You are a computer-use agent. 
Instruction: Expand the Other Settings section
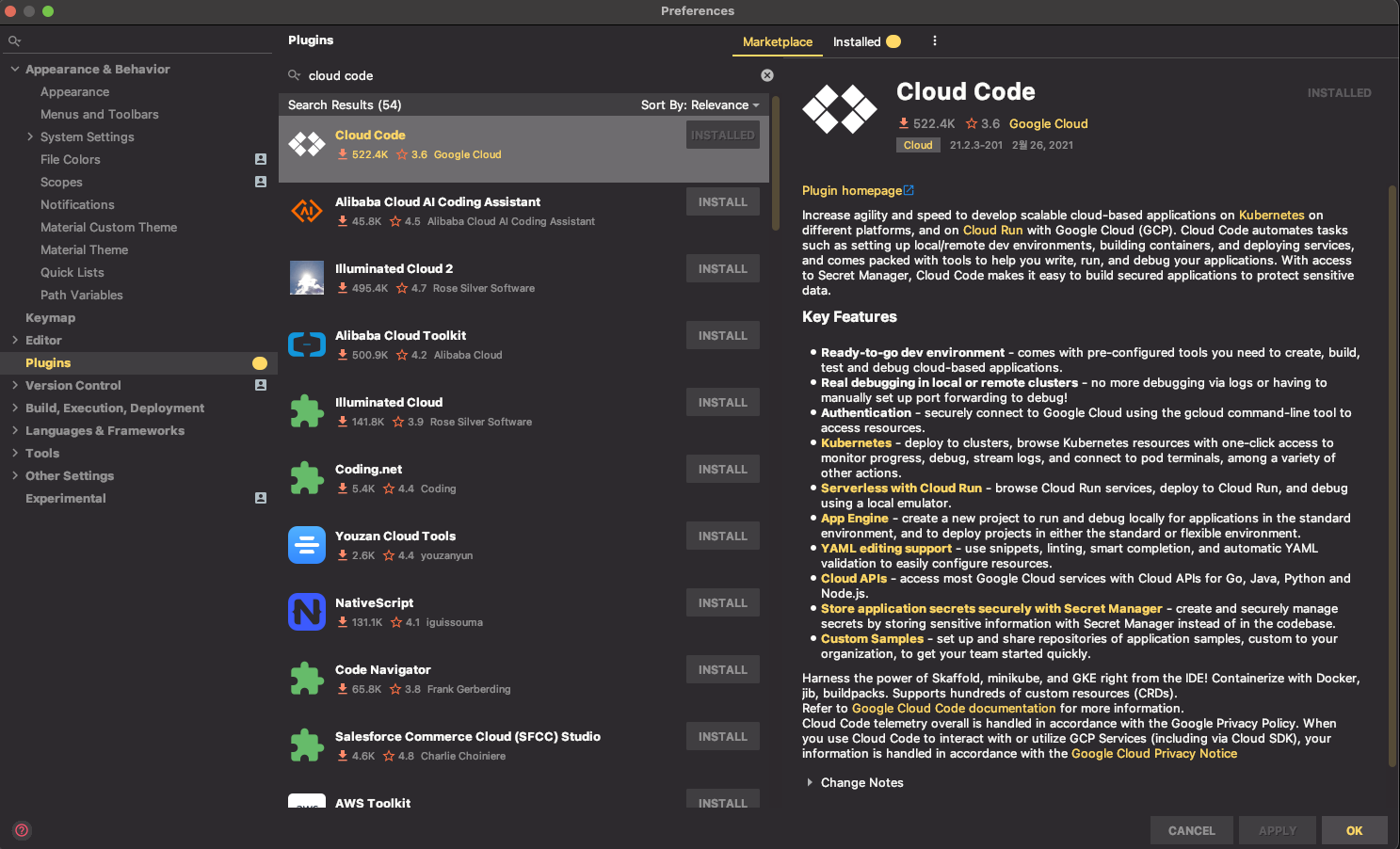pos(15,475)
